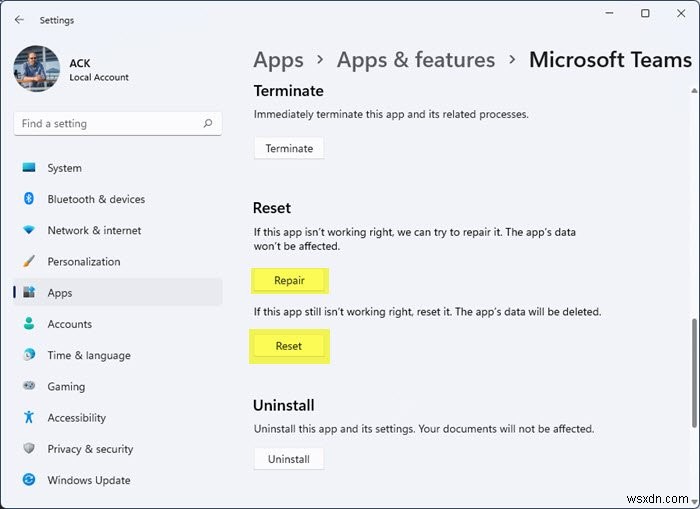
Task: Navigate to Apps & features breadcrumb
Action: (x=416, y=60)
